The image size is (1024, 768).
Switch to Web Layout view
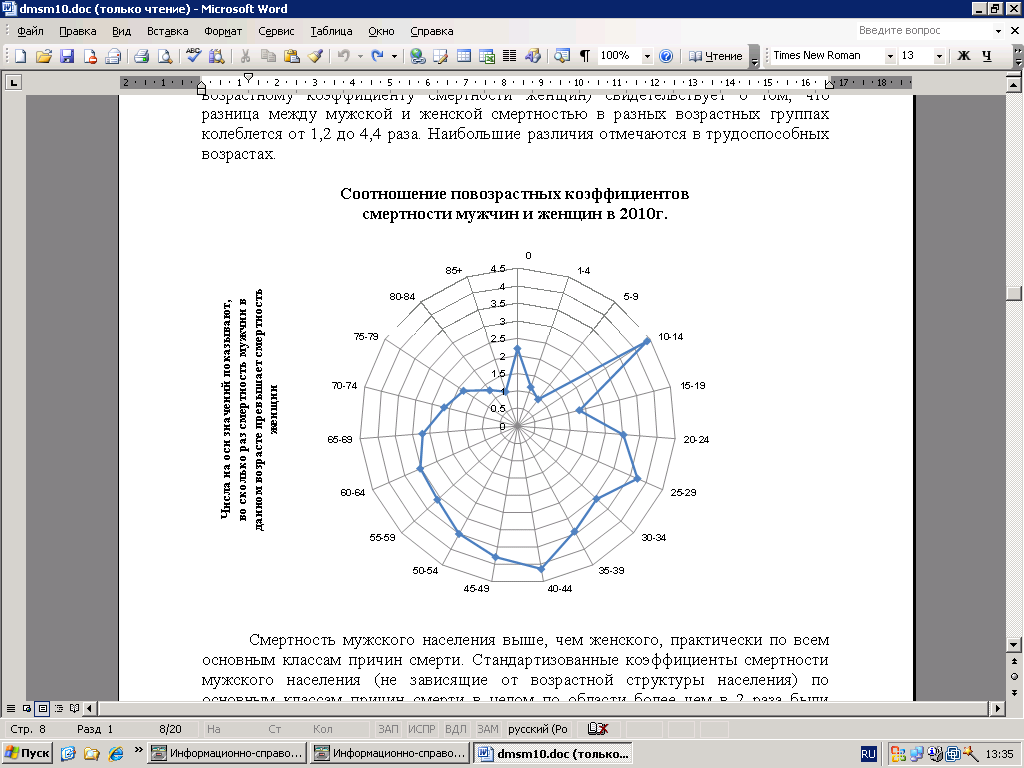27,708
